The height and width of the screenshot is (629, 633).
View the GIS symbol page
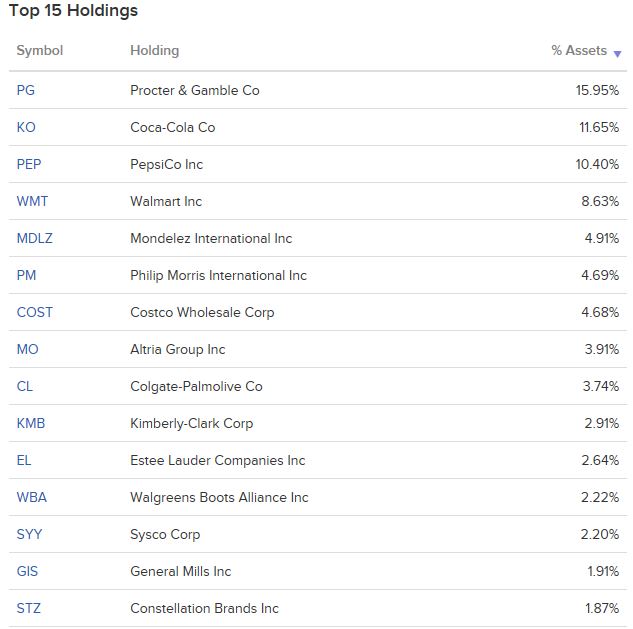point(27,571)
